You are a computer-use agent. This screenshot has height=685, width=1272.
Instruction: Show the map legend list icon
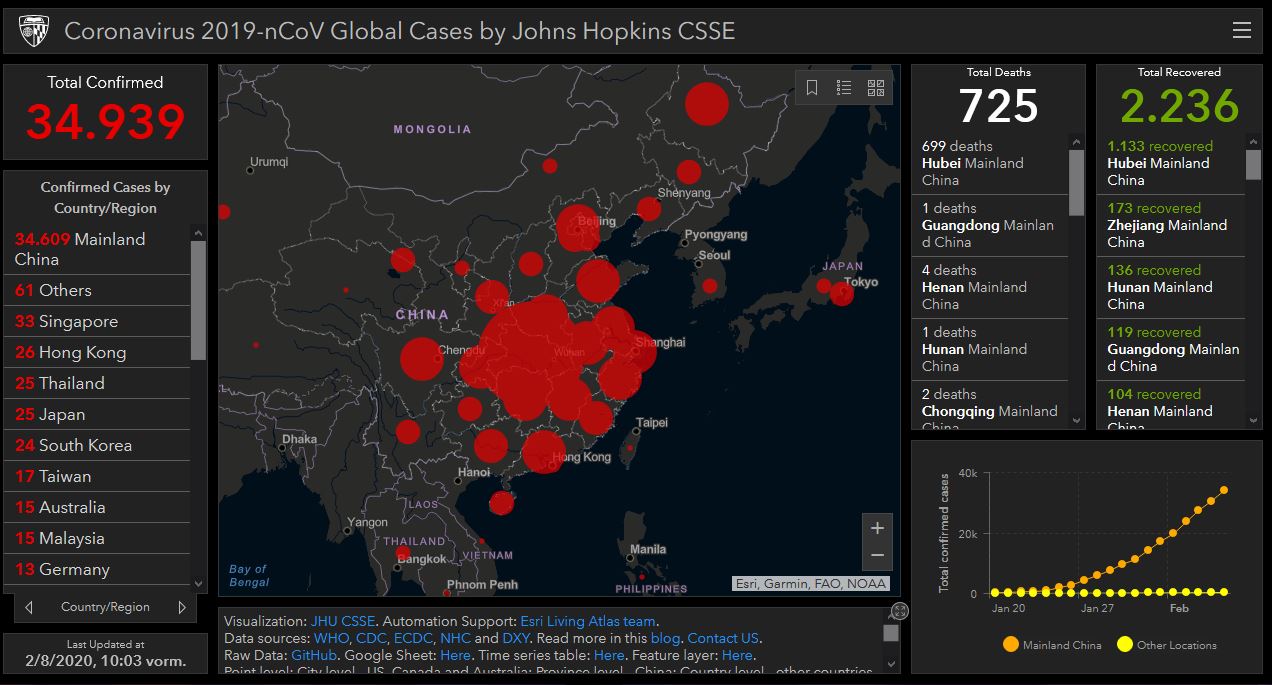pyautogui.click(x=844, y=88)
